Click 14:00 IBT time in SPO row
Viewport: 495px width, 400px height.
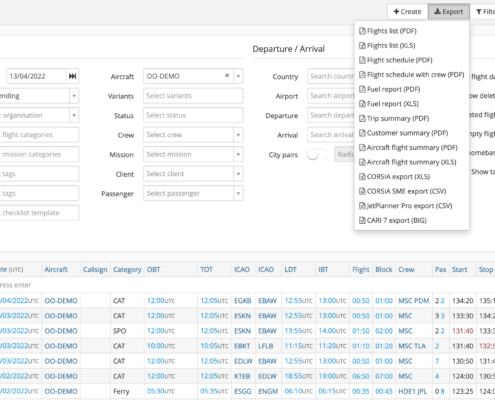(x=332, y=331)
